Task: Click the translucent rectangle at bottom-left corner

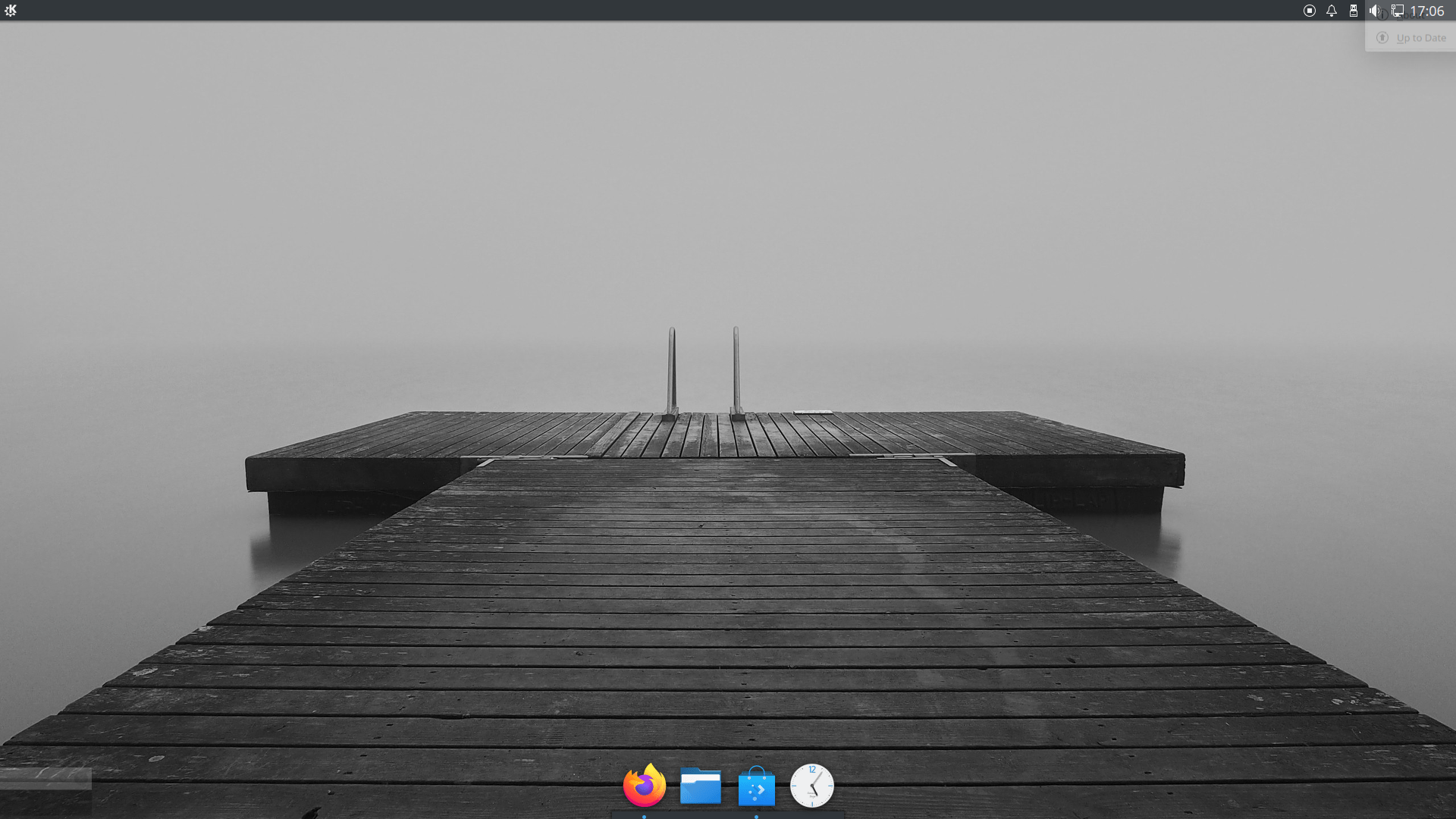Action: coord(45,780)
